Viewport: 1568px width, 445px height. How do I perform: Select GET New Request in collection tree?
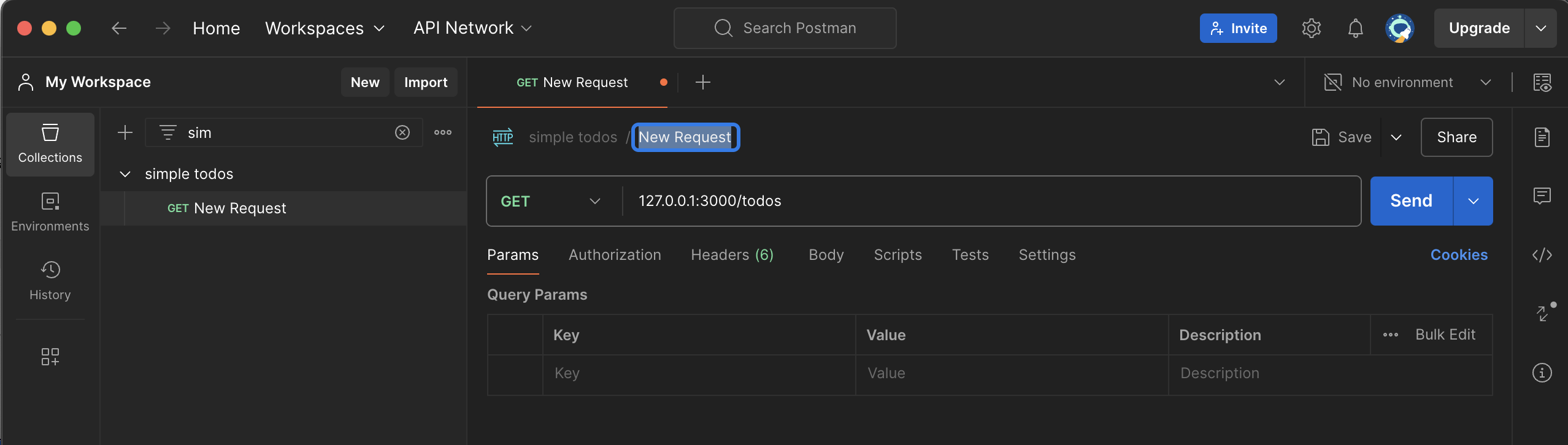tap(283, 208)
